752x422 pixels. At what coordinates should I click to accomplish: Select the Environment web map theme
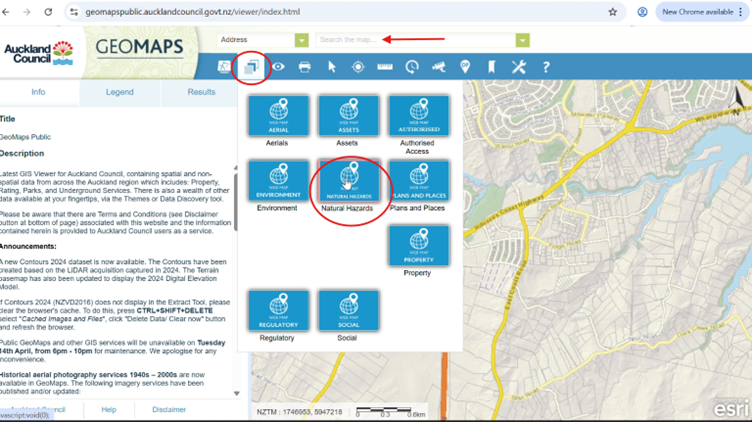point(278,180)
